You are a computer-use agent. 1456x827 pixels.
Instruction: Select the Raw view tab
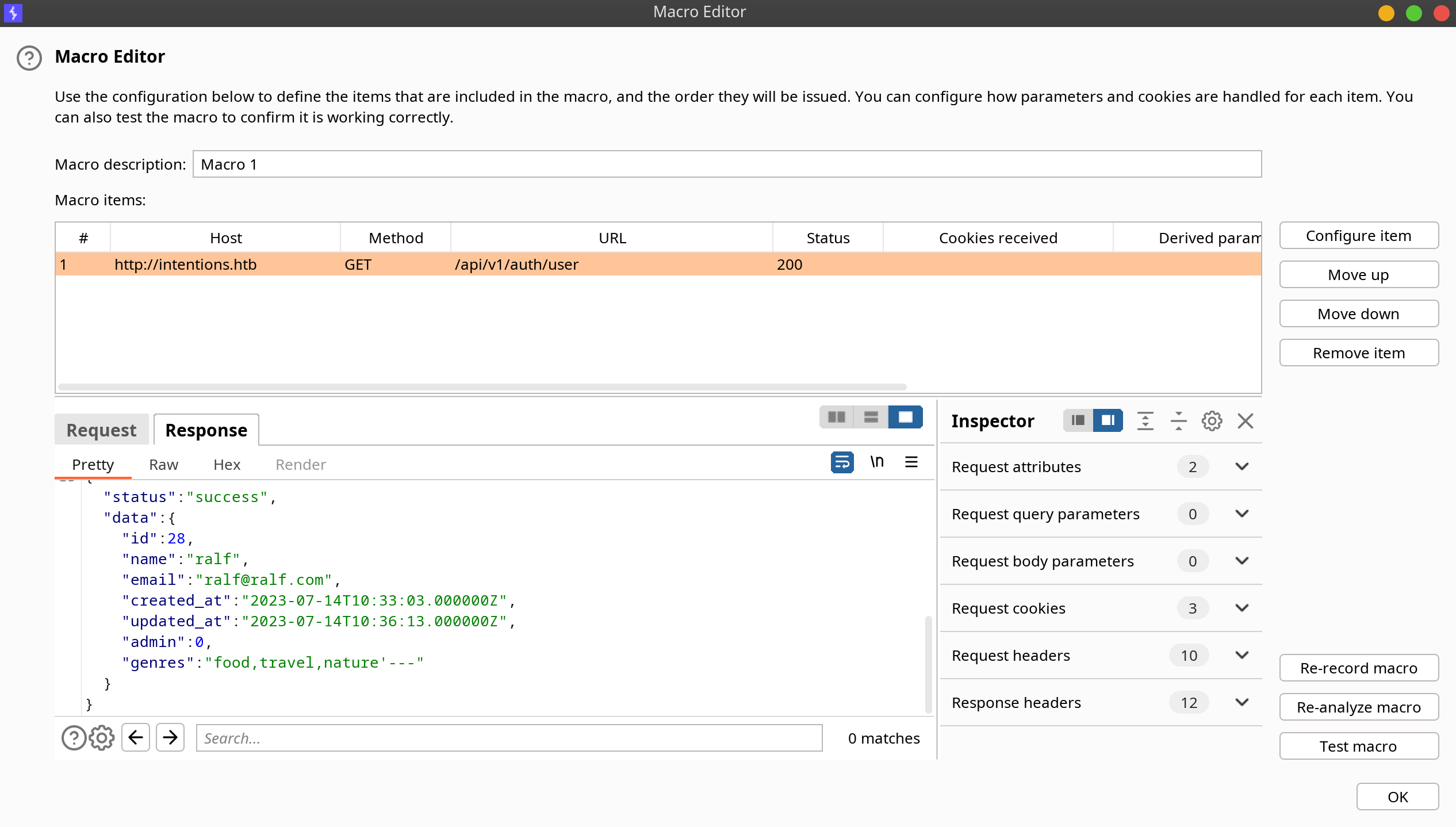tap(164, 465)
